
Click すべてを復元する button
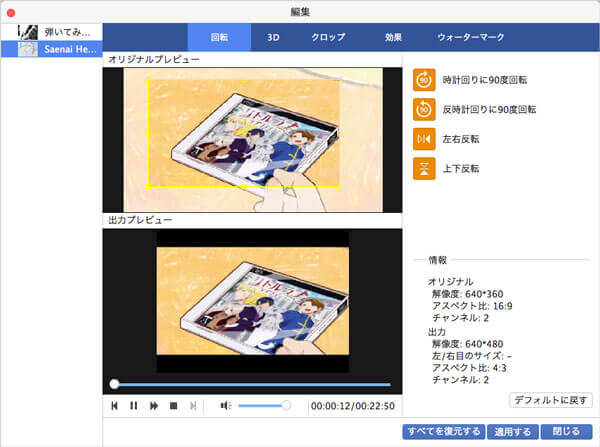click(x=444, y=432)
